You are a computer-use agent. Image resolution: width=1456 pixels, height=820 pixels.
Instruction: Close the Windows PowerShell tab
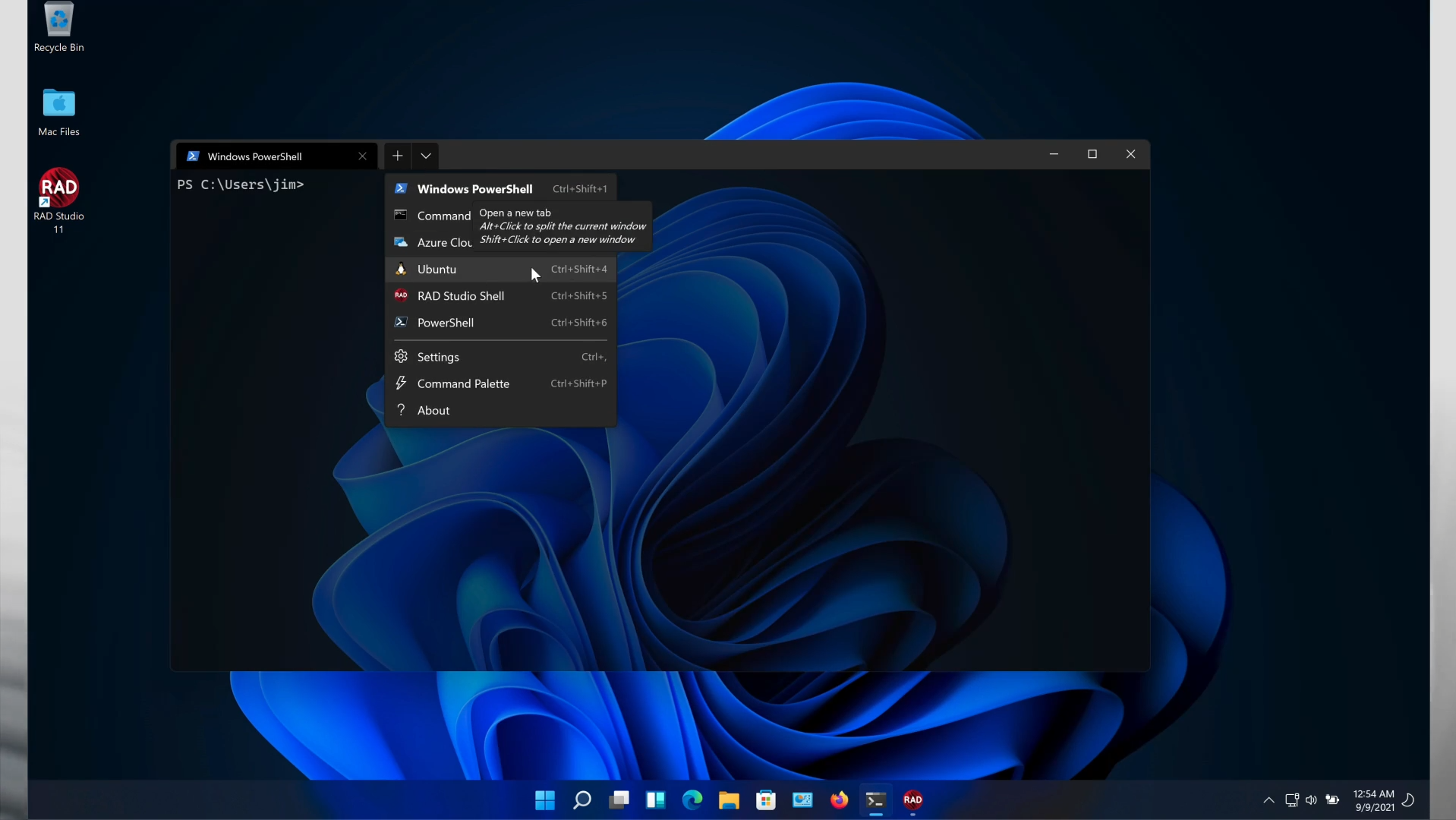click(362, 156)
